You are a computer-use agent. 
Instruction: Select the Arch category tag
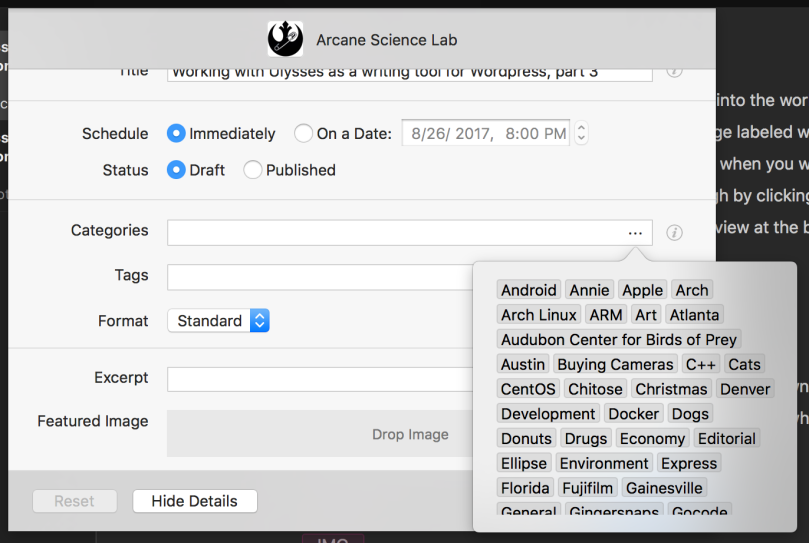click(x=692, y=290)
